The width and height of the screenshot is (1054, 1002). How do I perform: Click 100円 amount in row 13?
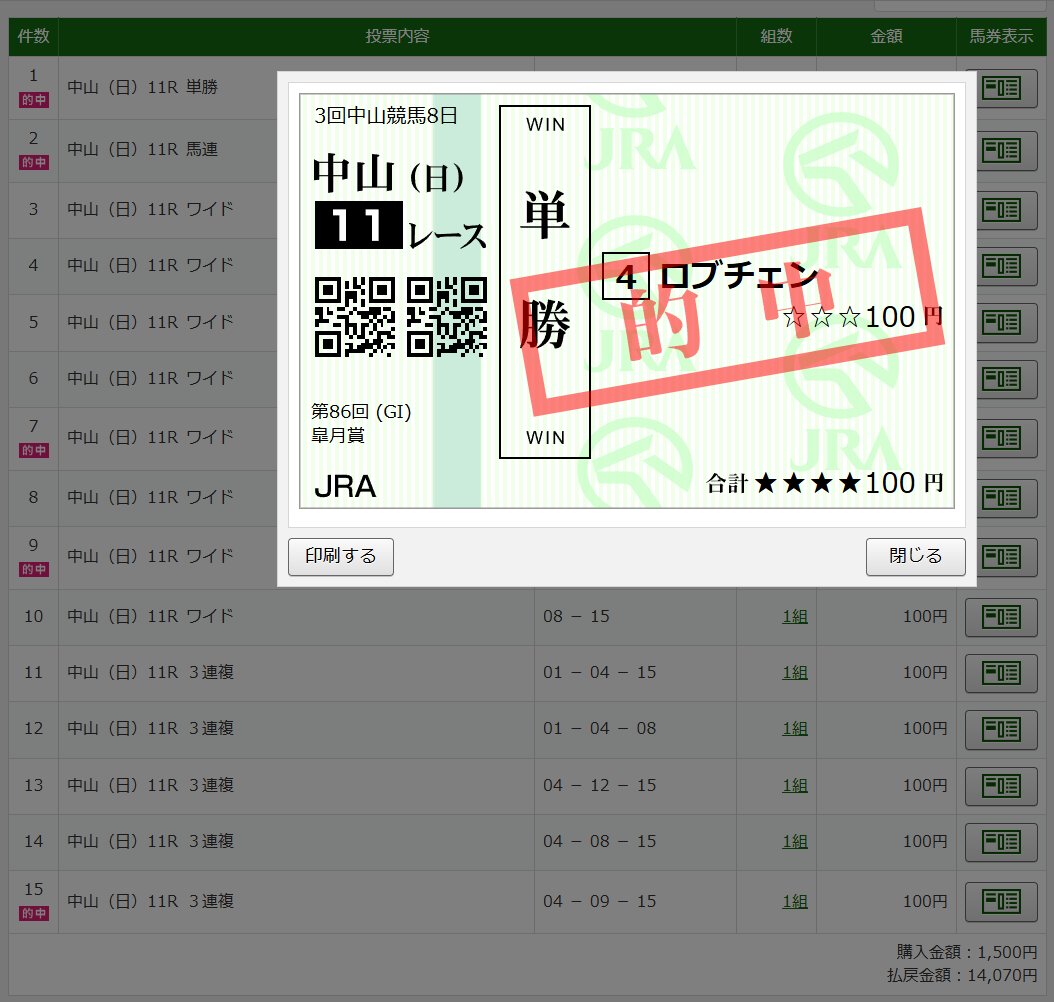click(924, 785)
